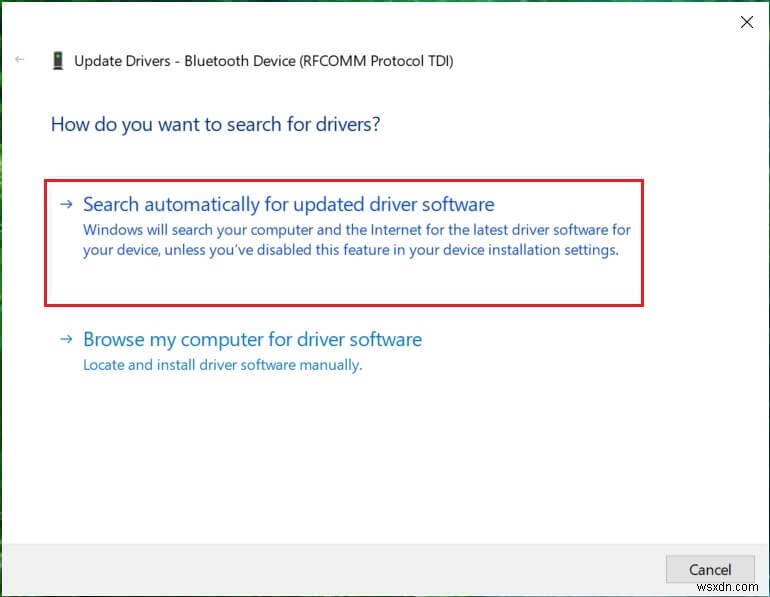Click the Bluetooth device icon in title

tap(58, 61)
